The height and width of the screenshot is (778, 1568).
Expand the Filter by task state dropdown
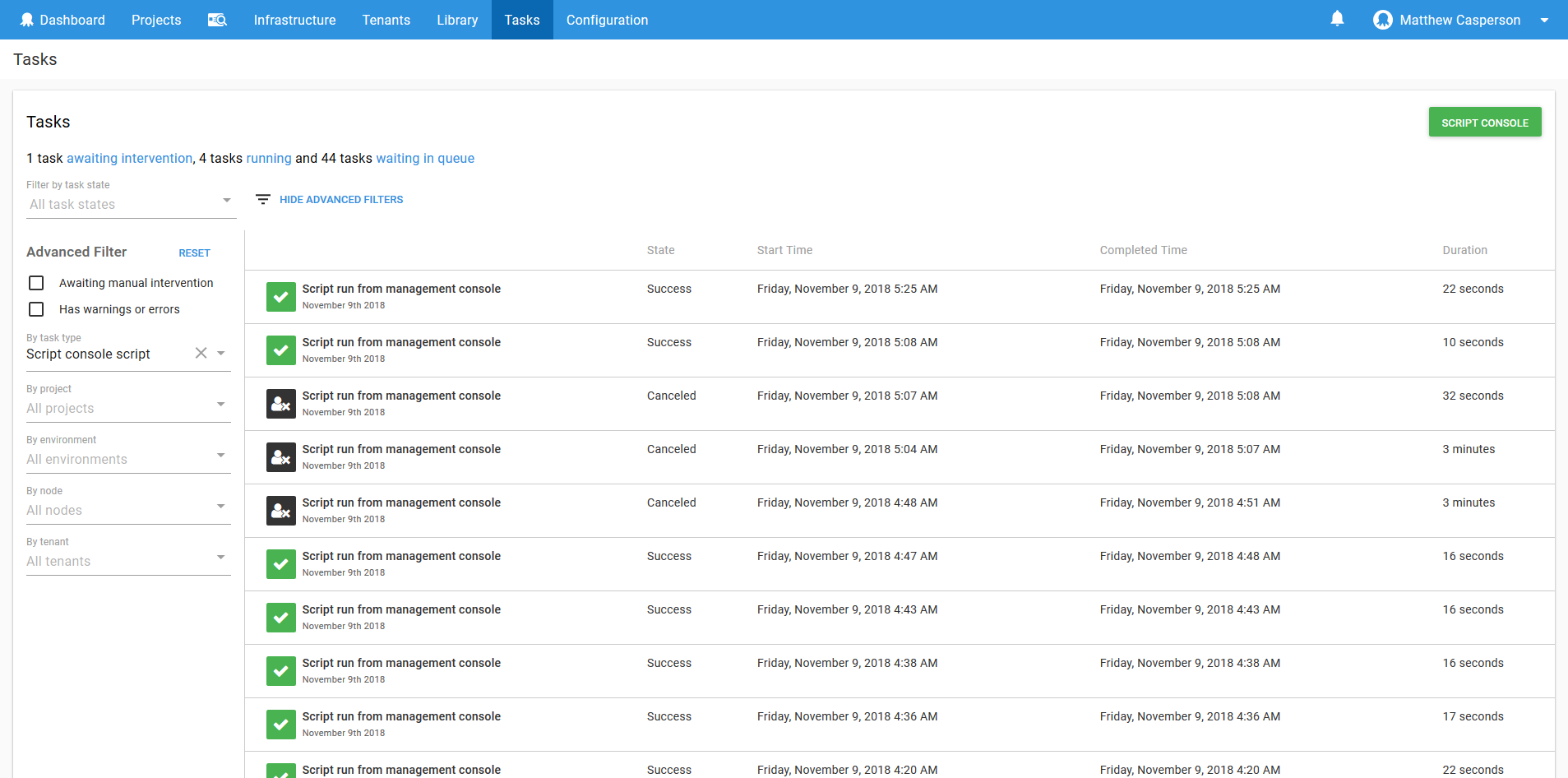click(131, 204)
